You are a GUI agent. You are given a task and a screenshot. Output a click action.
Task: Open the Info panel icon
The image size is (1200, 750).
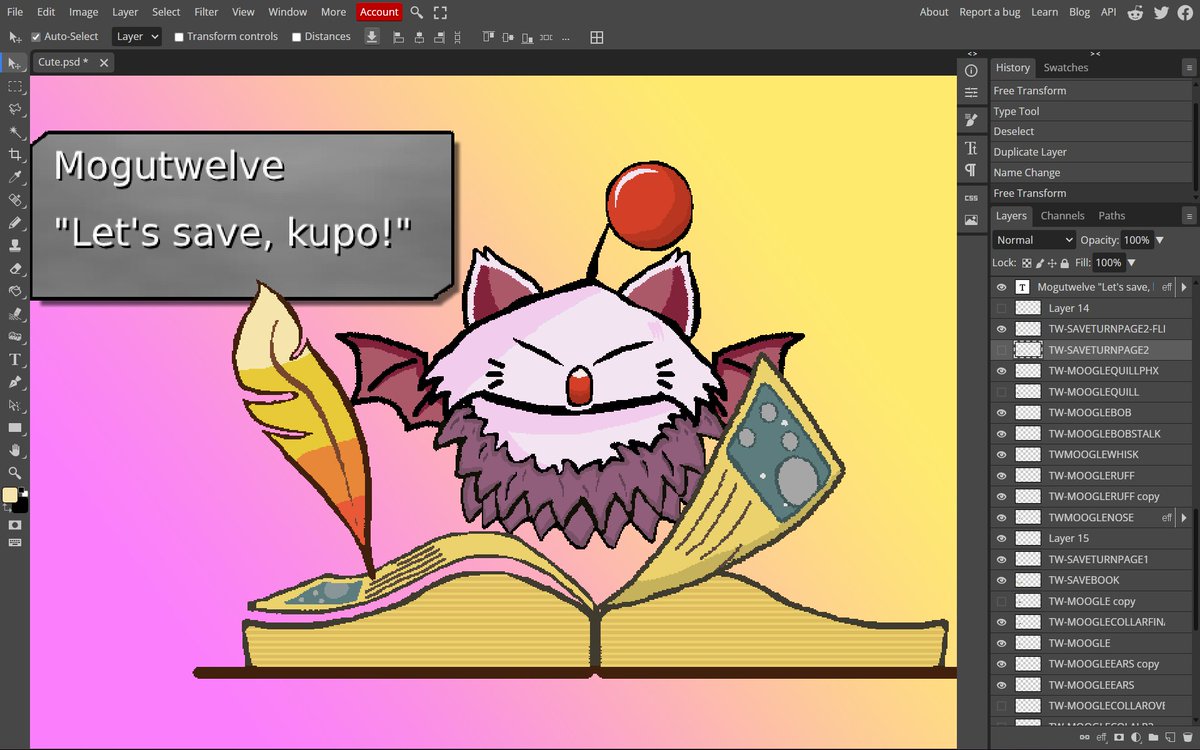[971, 71]
